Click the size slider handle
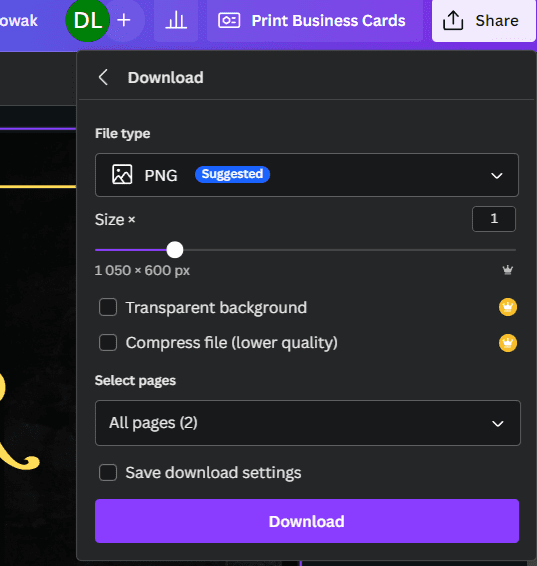The image size is (537, 566). pos(175,250)
